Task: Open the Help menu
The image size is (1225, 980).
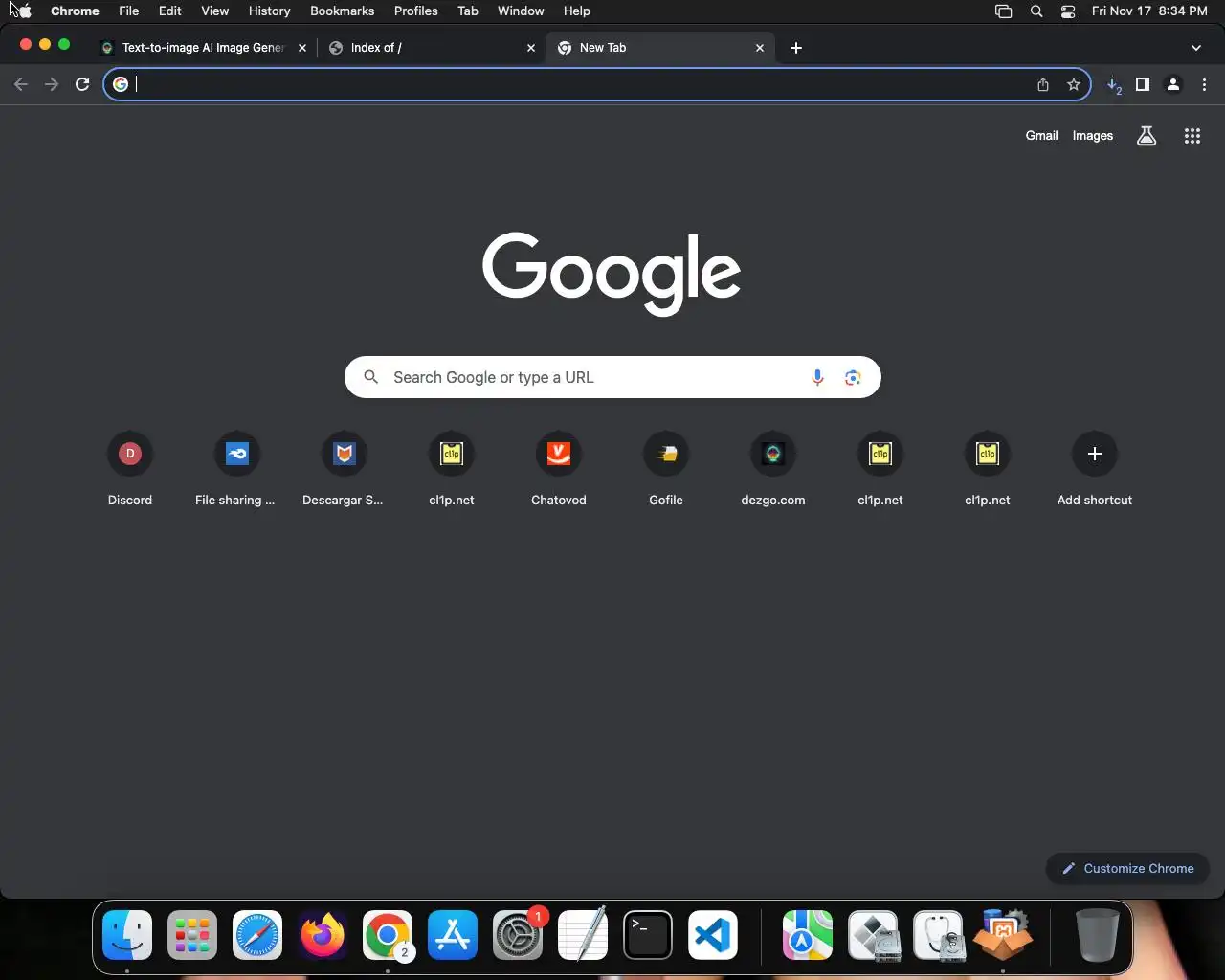Action: click(576, 11)
